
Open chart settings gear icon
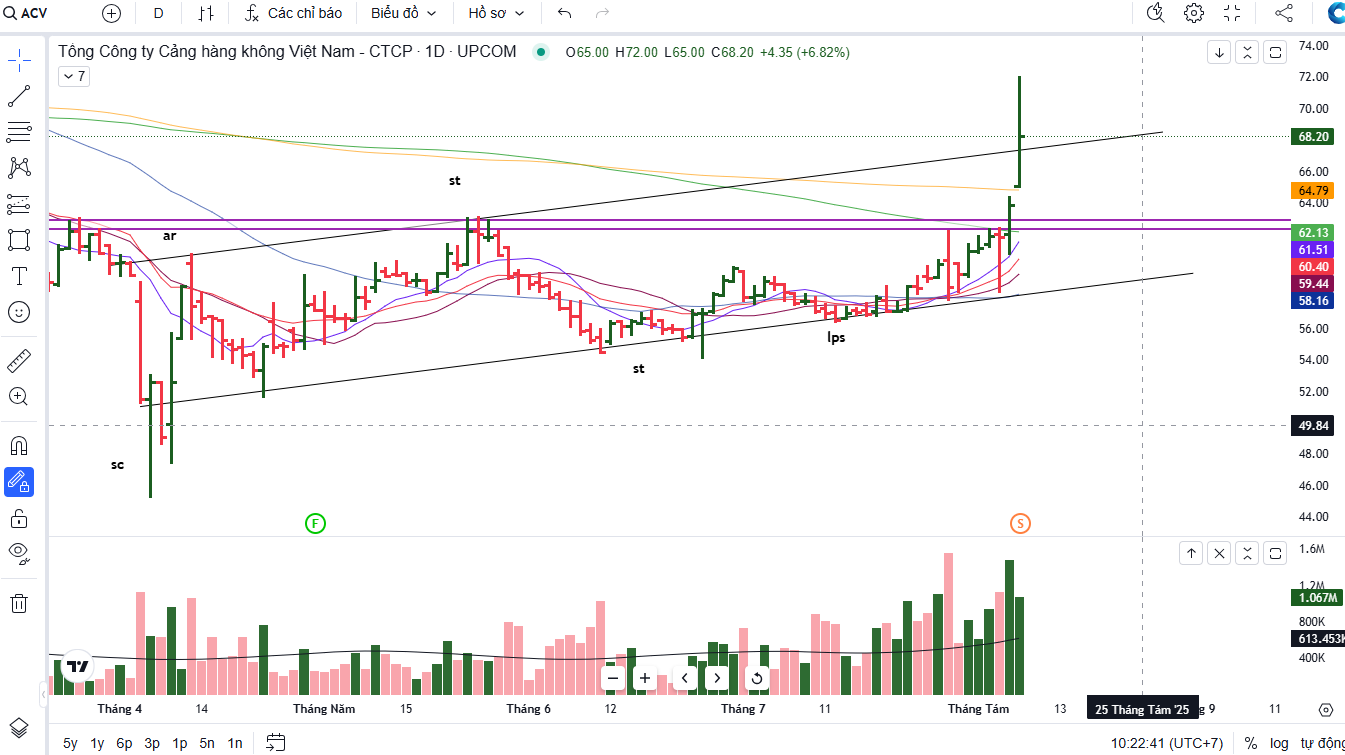(x=1194, y=13)
